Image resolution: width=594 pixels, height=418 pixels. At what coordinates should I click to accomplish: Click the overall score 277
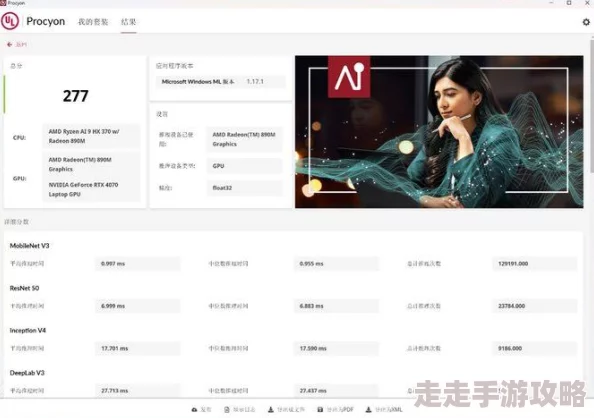[x=75, y=96]
